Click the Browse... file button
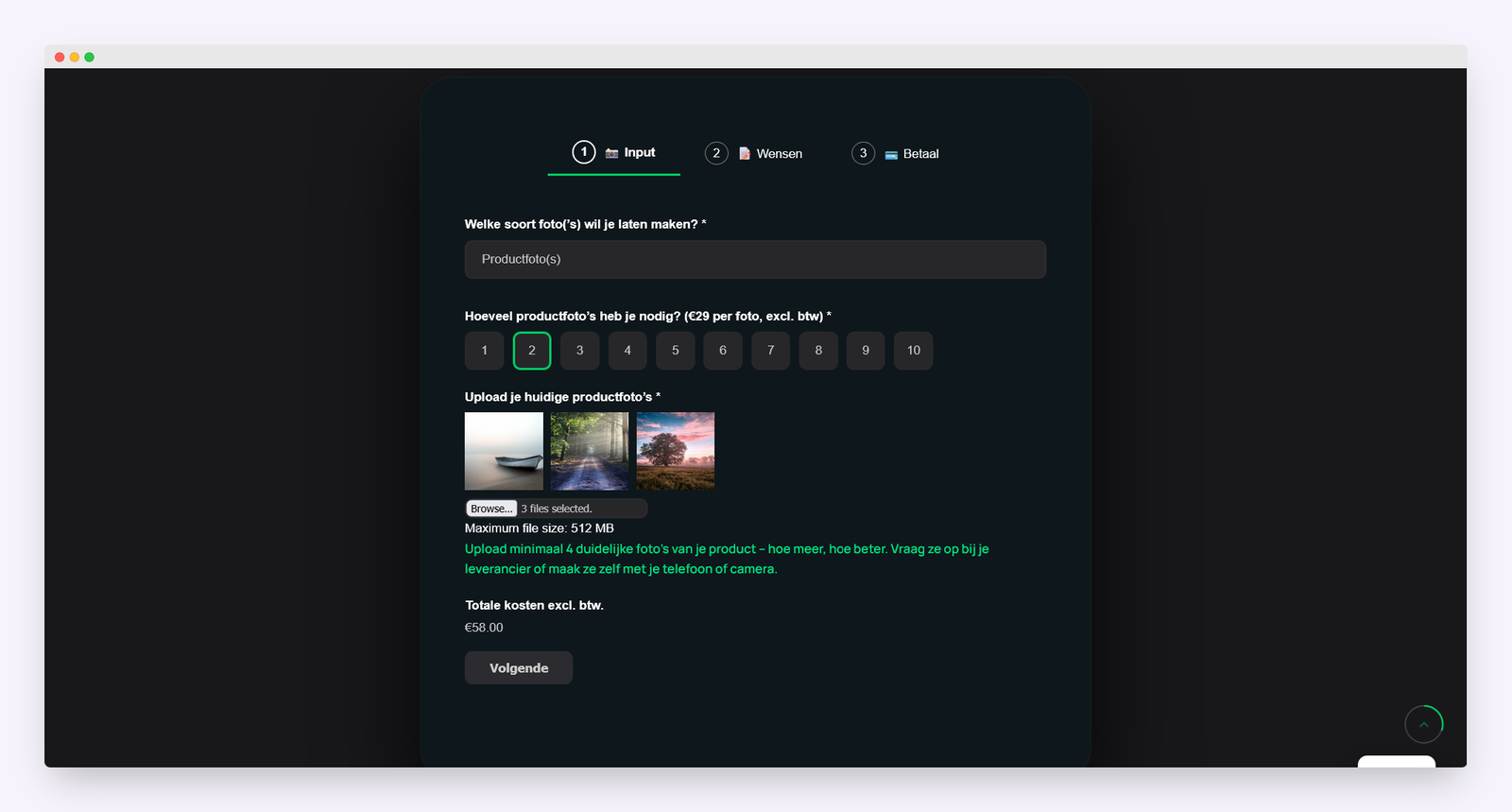The image size is (1512, 812). coord(491,509)
